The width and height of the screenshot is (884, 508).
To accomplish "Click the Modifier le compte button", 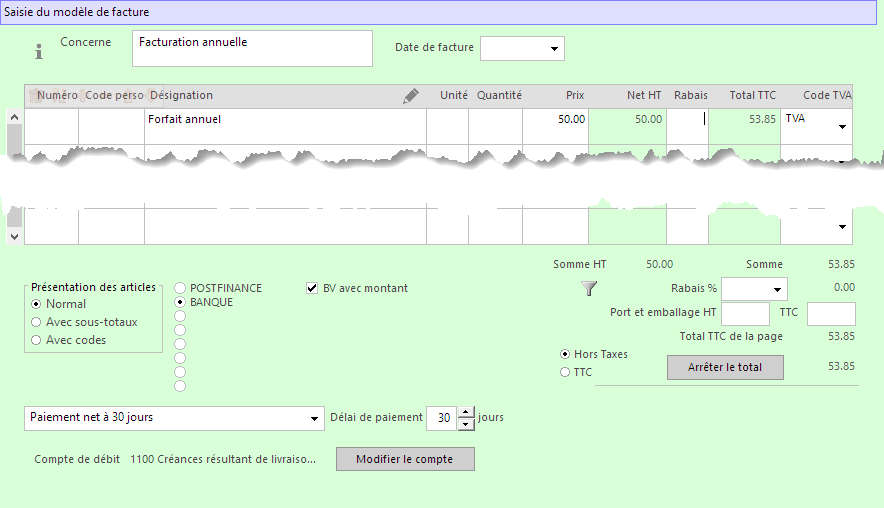I will pyautogui.click(x=405, y=459).
